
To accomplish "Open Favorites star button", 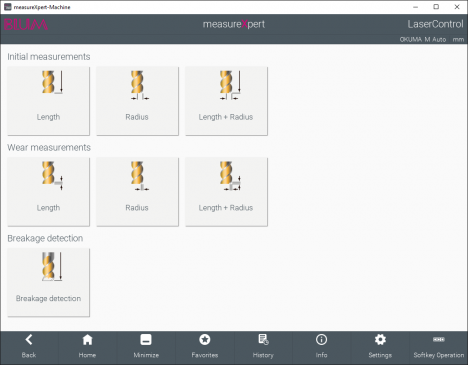I will tap(205, 347).
